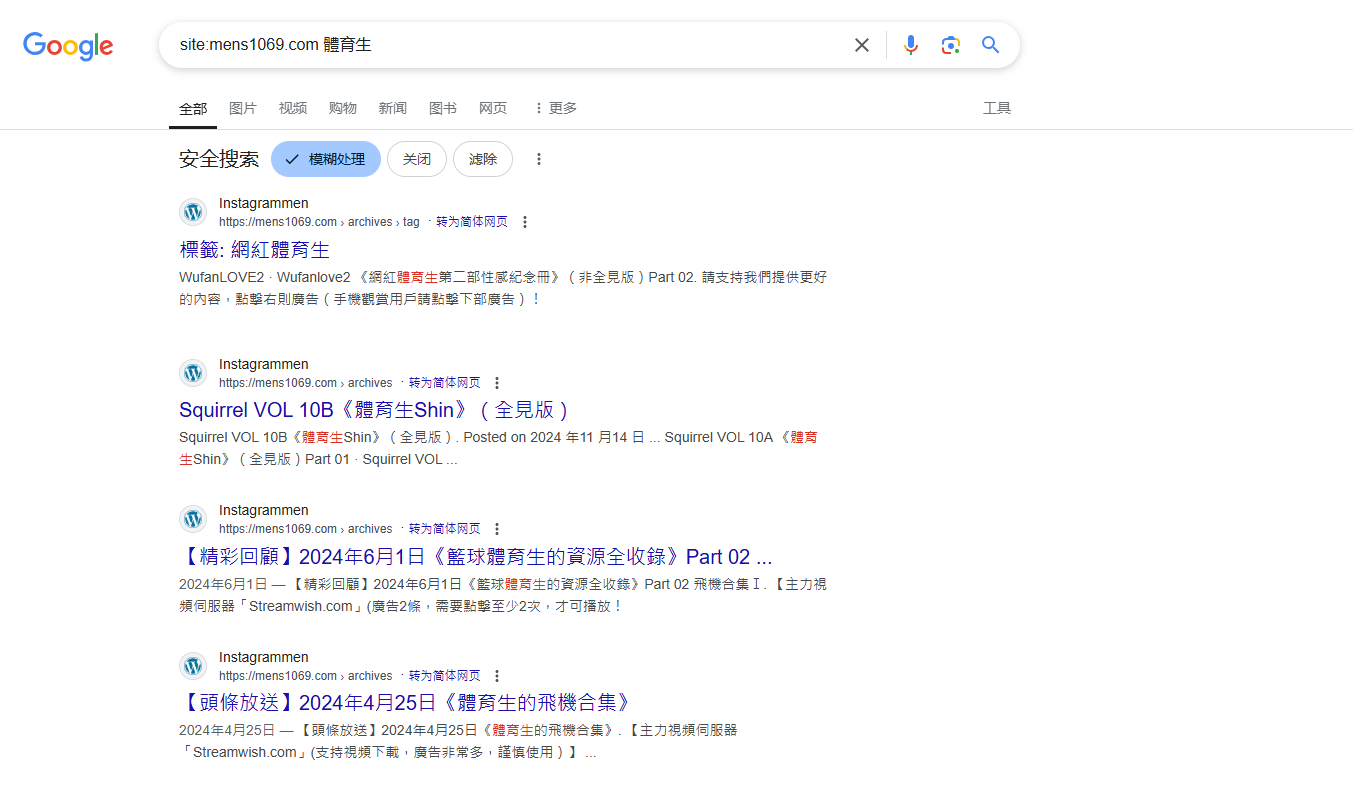
Task: Click the Google logo
Action: pos(68,46)
